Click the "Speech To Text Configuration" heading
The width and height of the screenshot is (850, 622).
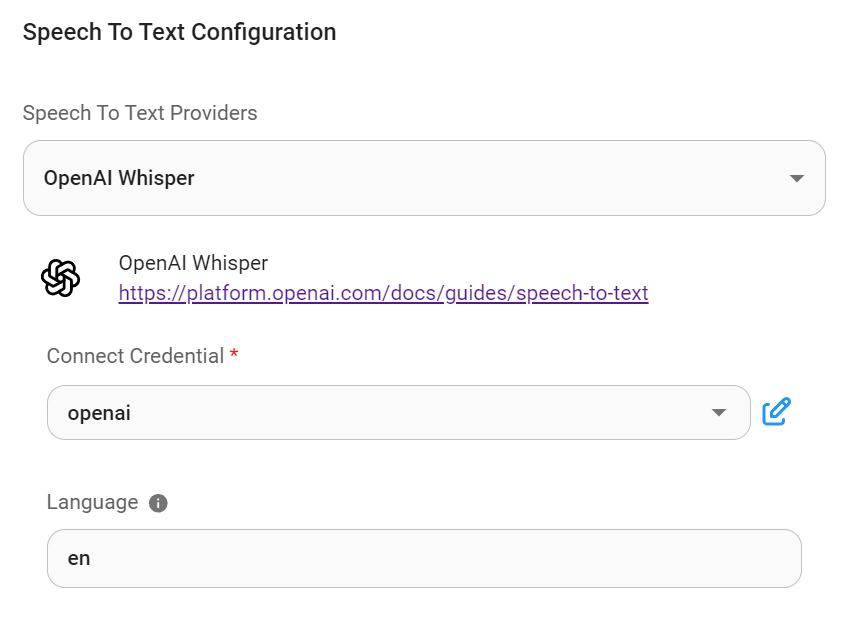tap(179, 32)
